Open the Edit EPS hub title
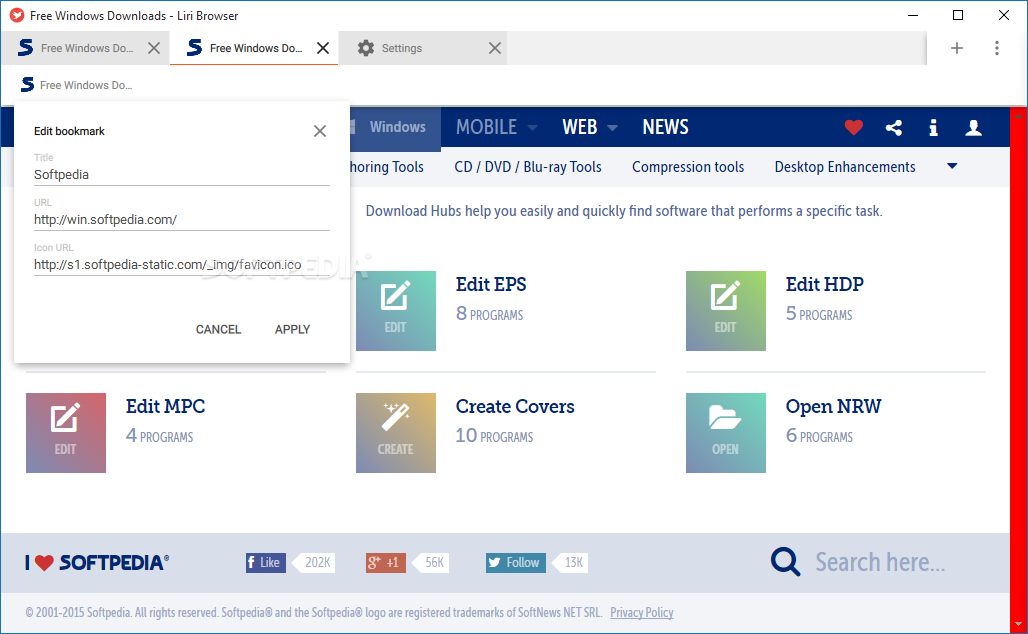This screenshot has width=1028, height=634. coord(491,285)
